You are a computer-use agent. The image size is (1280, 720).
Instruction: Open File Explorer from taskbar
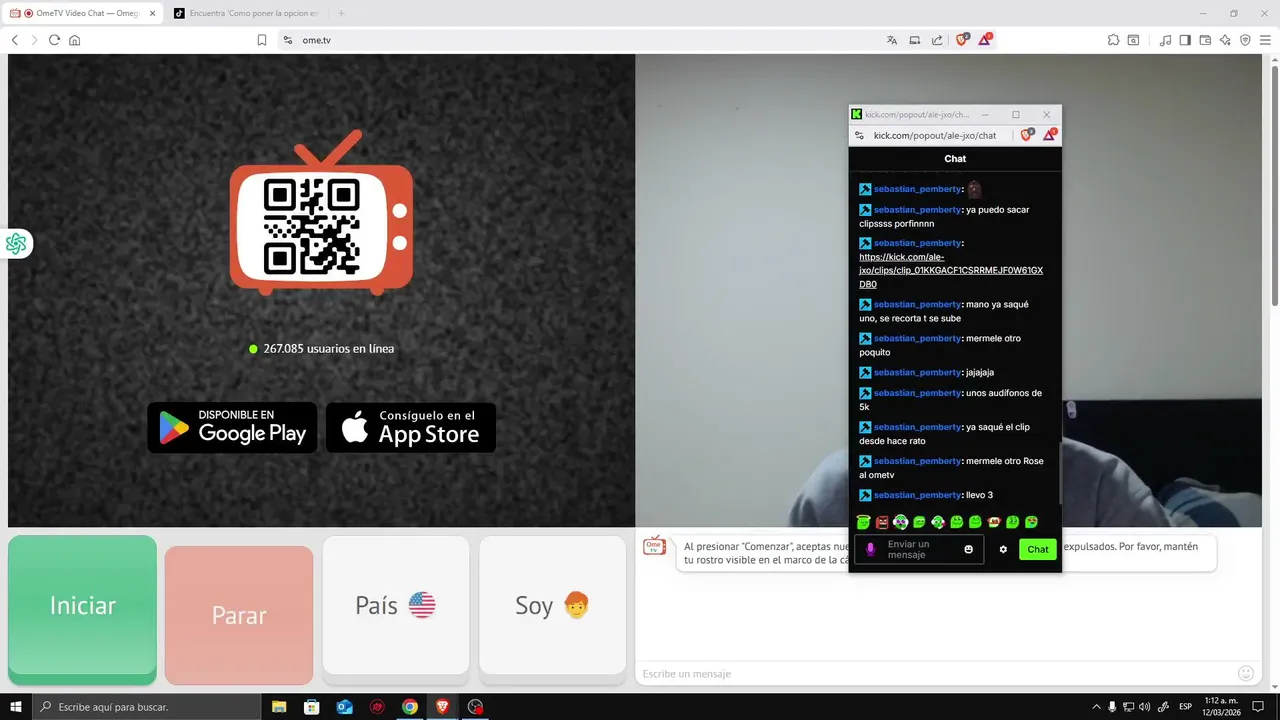pyautogui.click(x=280, y=707)
